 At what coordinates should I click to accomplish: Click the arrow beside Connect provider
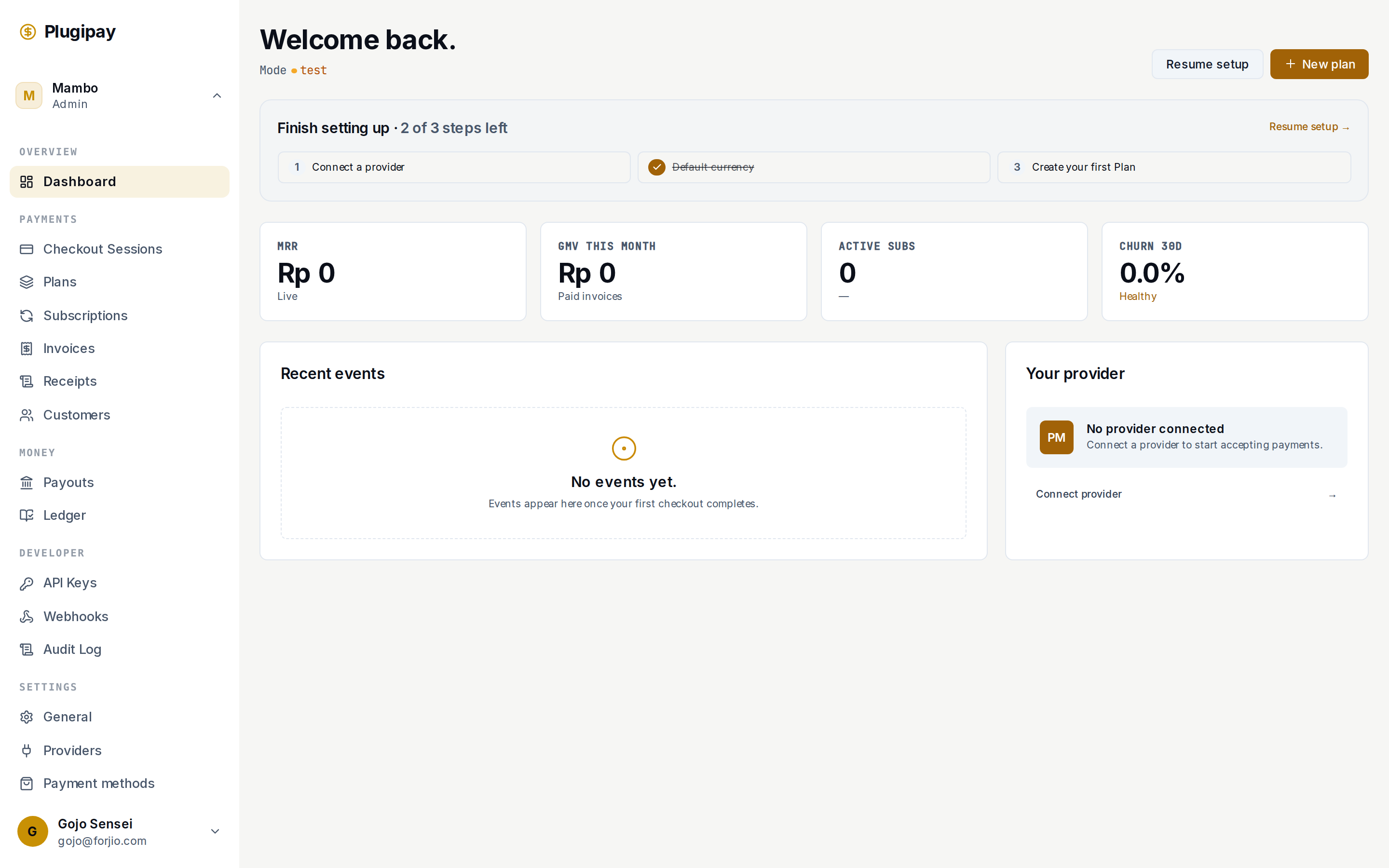pyautogui.click(x=1332, y=495)
